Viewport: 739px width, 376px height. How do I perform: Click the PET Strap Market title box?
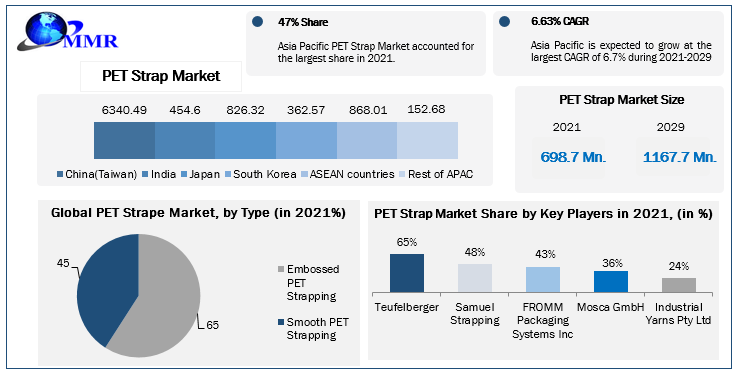point(161,76)
